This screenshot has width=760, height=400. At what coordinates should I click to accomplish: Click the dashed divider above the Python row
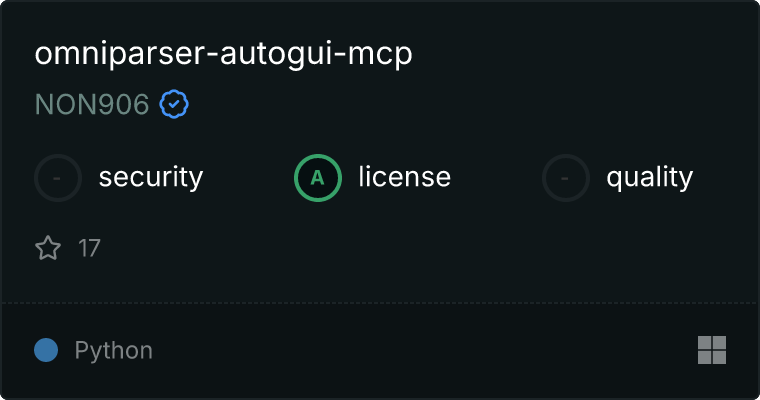point(380,303)
